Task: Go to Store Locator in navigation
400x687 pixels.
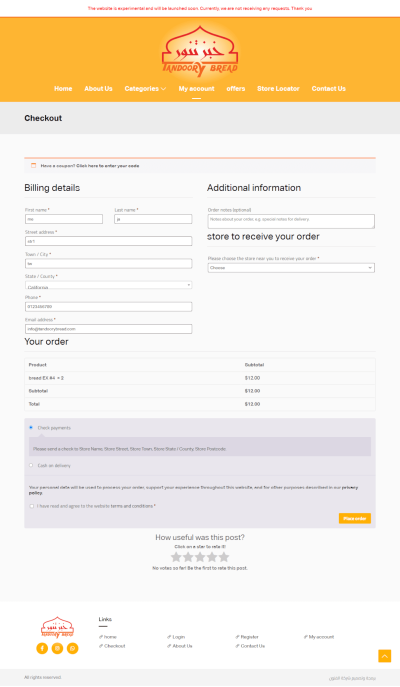Action: pyautogui.click(x=278, y=89)
